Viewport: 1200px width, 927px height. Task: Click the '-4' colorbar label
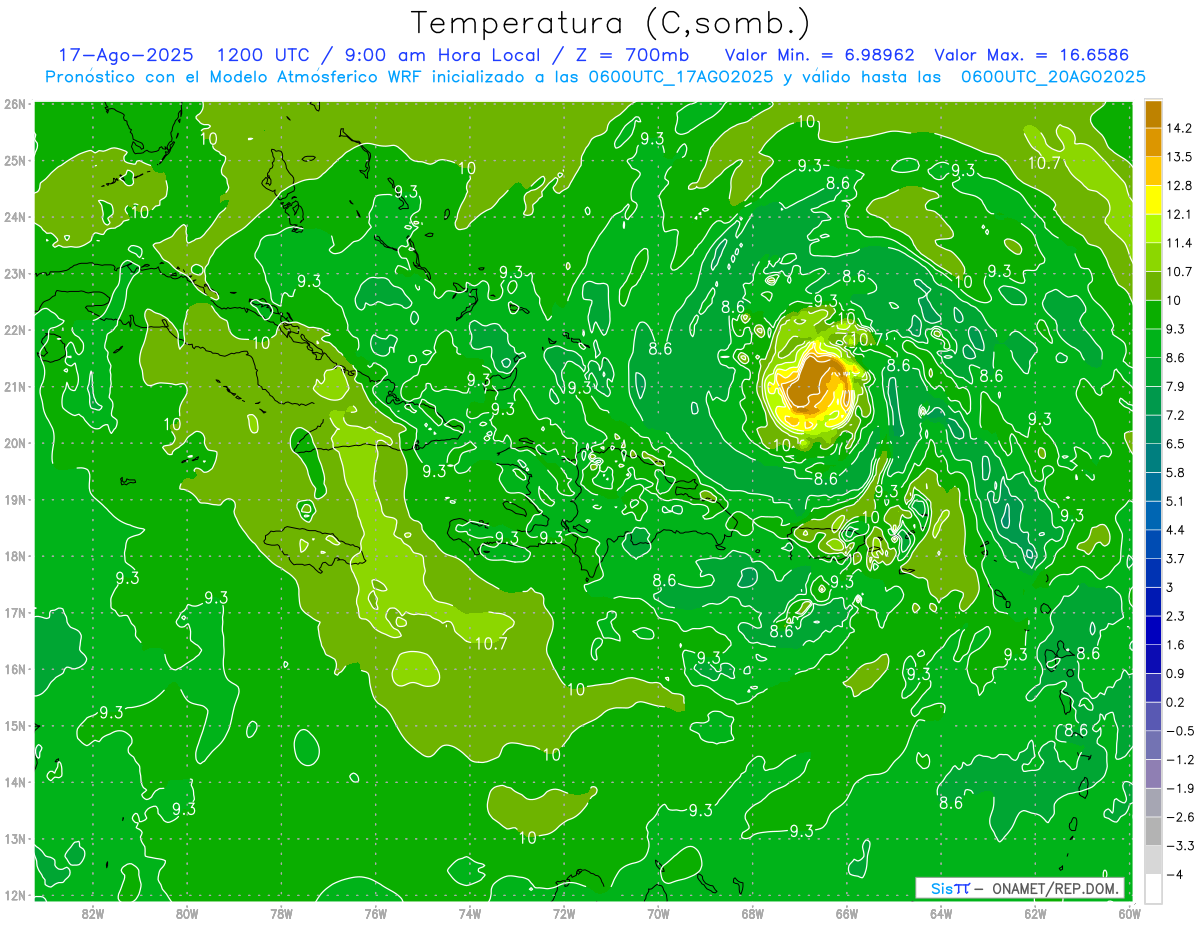1175,874
